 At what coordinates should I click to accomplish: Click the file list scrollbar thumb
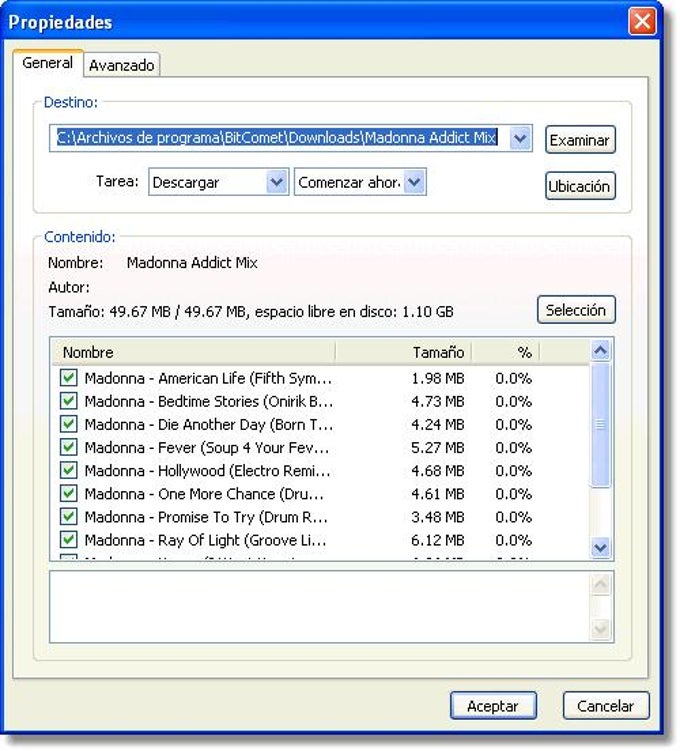pyautogui.click(x=601, y=425)
